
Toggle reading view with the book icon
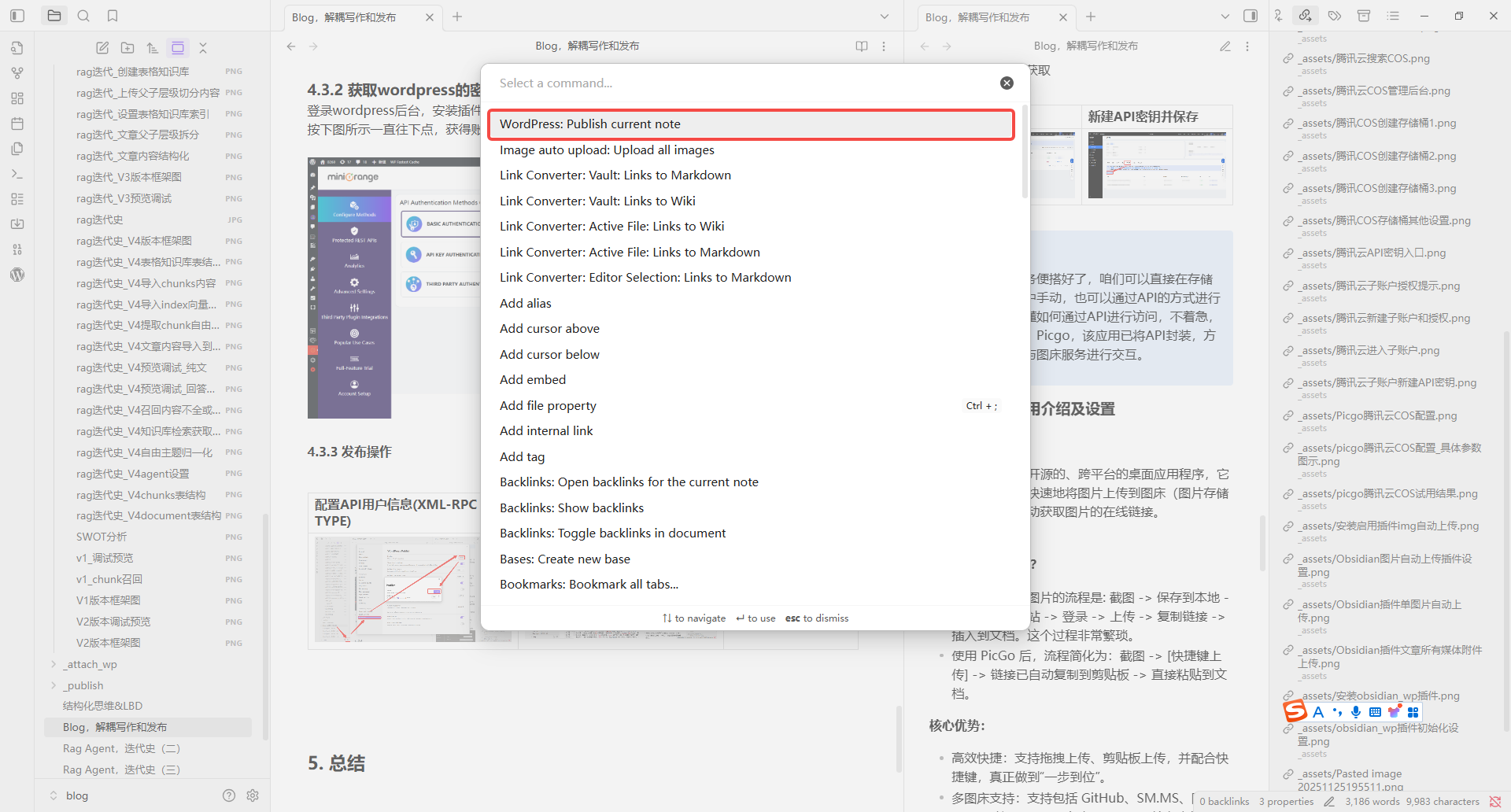[x=862, y=46]
